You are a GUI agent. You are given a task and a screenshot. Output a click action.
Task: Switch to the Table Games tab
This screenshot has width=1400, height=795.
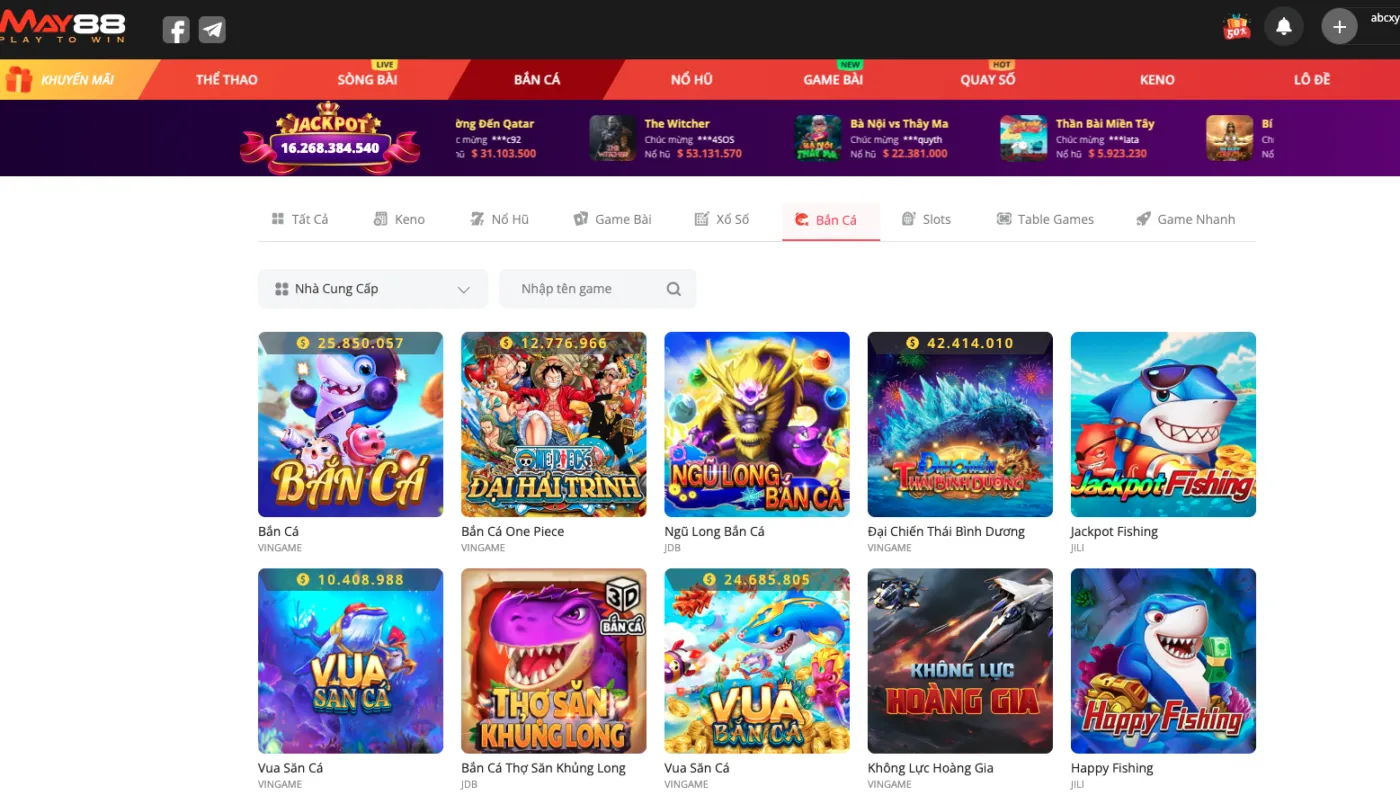point(1045,219)
